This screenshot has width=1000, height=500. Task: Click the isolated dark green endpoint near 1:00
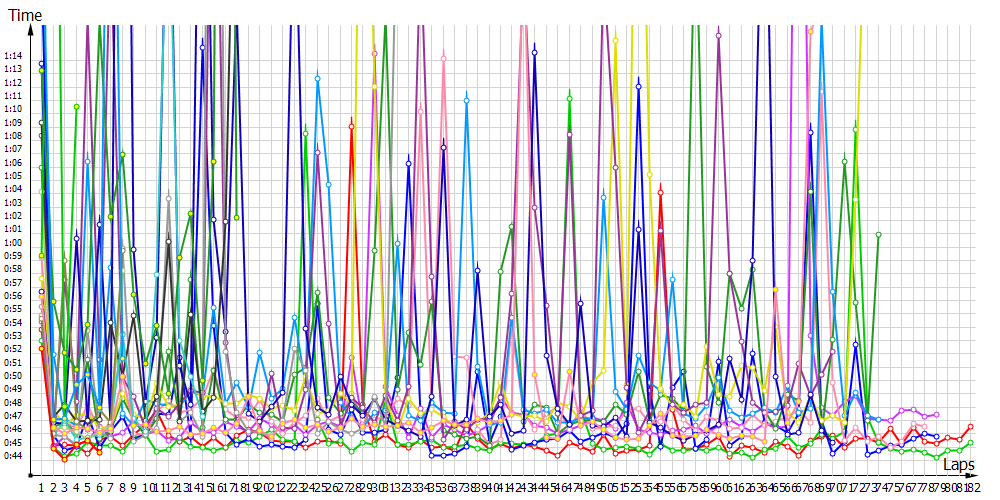(x=878, y=235)
